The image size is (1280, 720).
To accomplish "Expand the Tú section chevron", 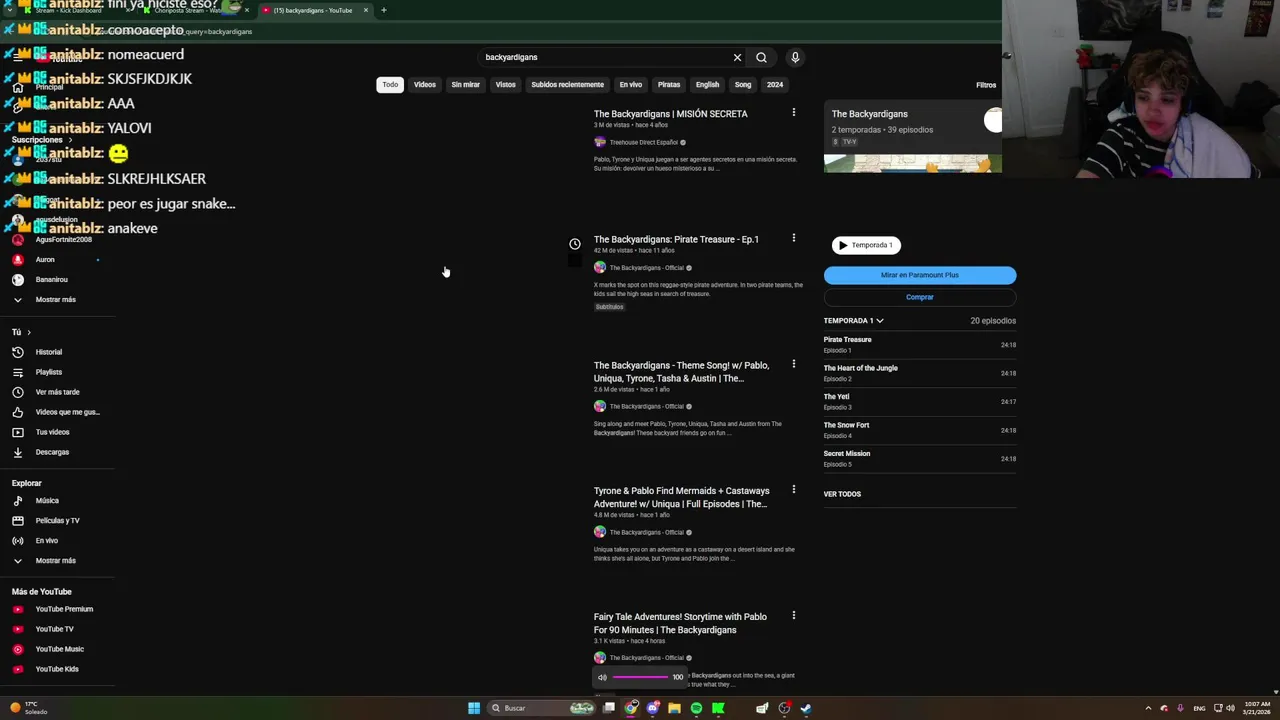I will click(x=29, y=332).
